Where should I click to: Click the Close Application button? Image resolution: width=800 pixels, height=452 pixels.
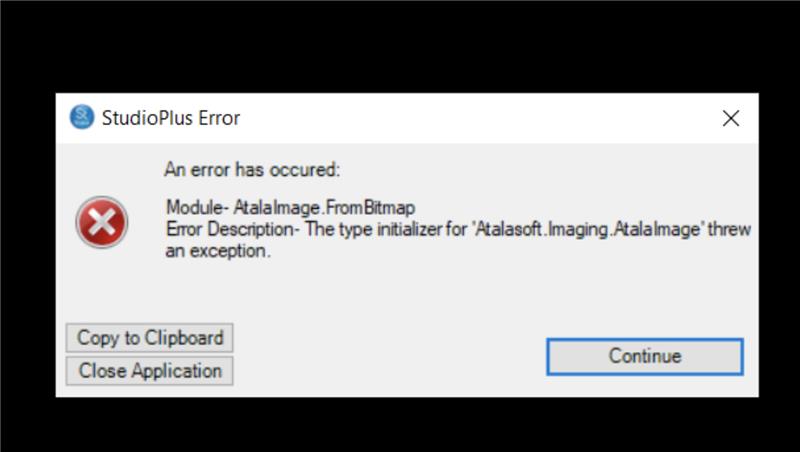pyautogui.click(x=149, y=371)
